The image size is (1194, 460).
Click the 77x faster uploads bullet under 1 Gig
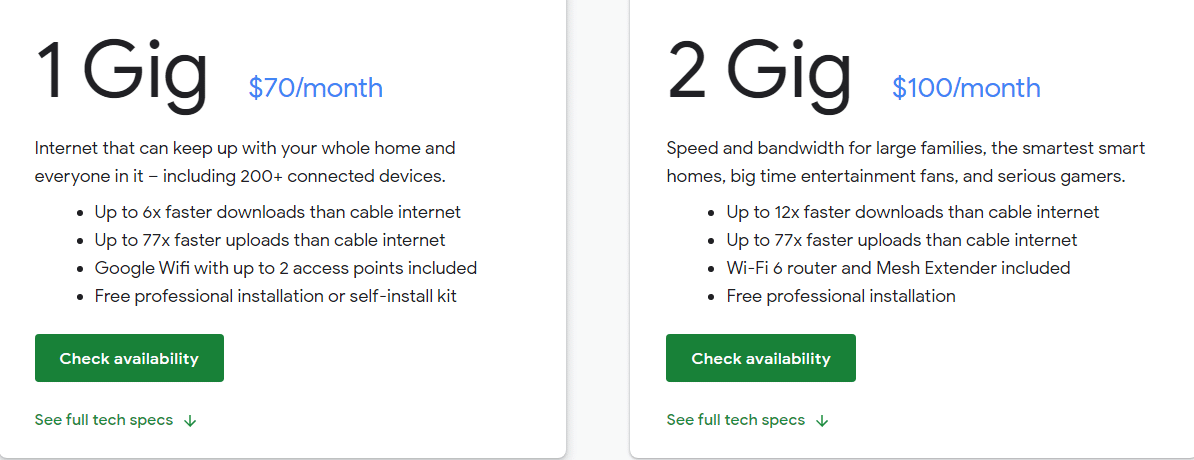(270, 240)
